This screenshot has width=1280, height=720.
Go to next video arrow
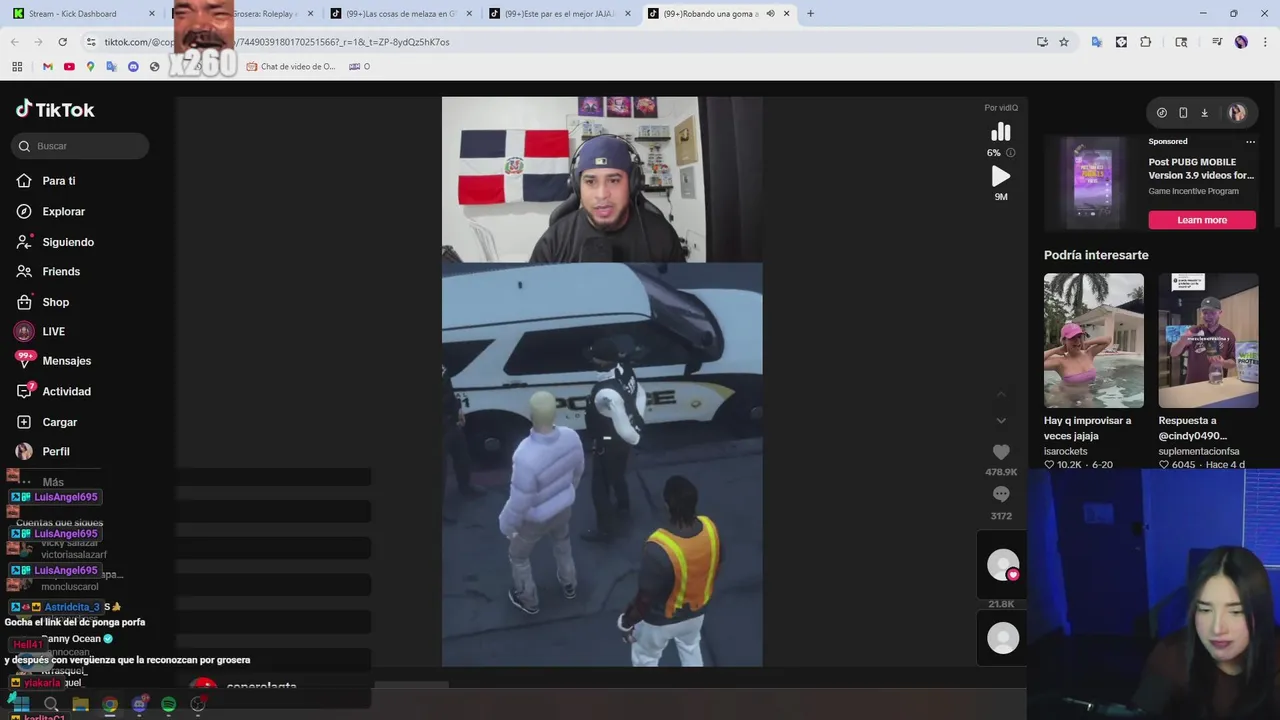1001,420
